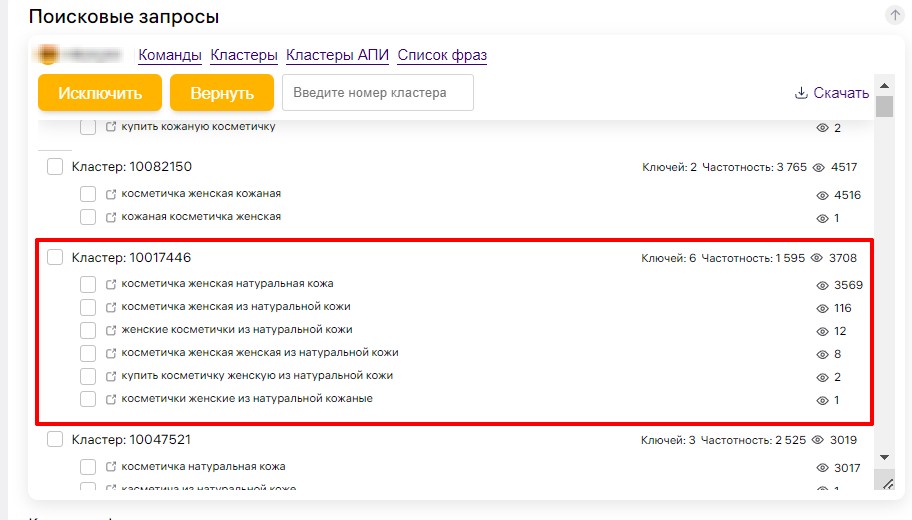Focus the cluster number input field
912x520 pixels.
click(x=377, y=93)
